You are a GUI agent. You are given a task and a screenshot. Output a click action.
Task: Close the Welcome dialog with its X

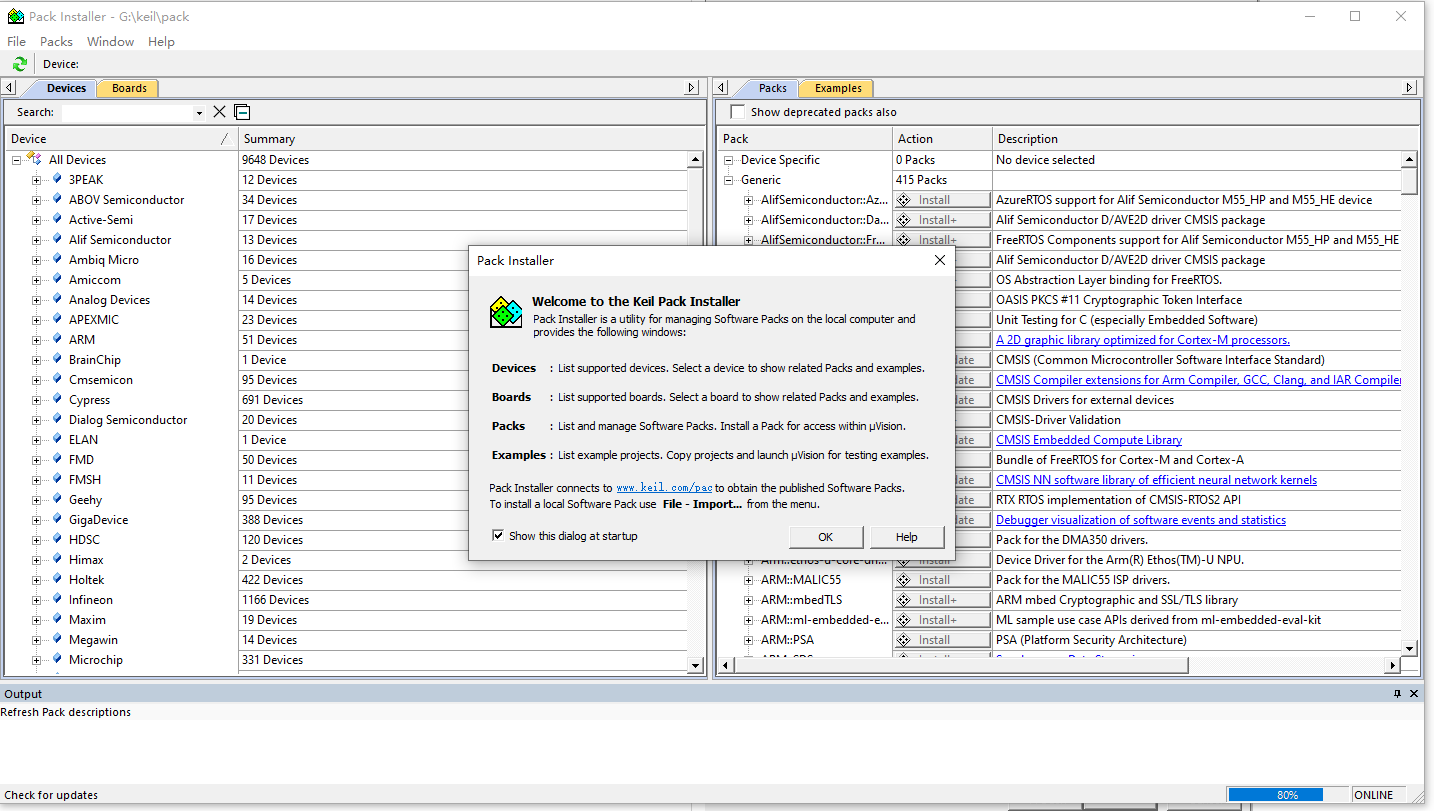[x=939, y=260]
